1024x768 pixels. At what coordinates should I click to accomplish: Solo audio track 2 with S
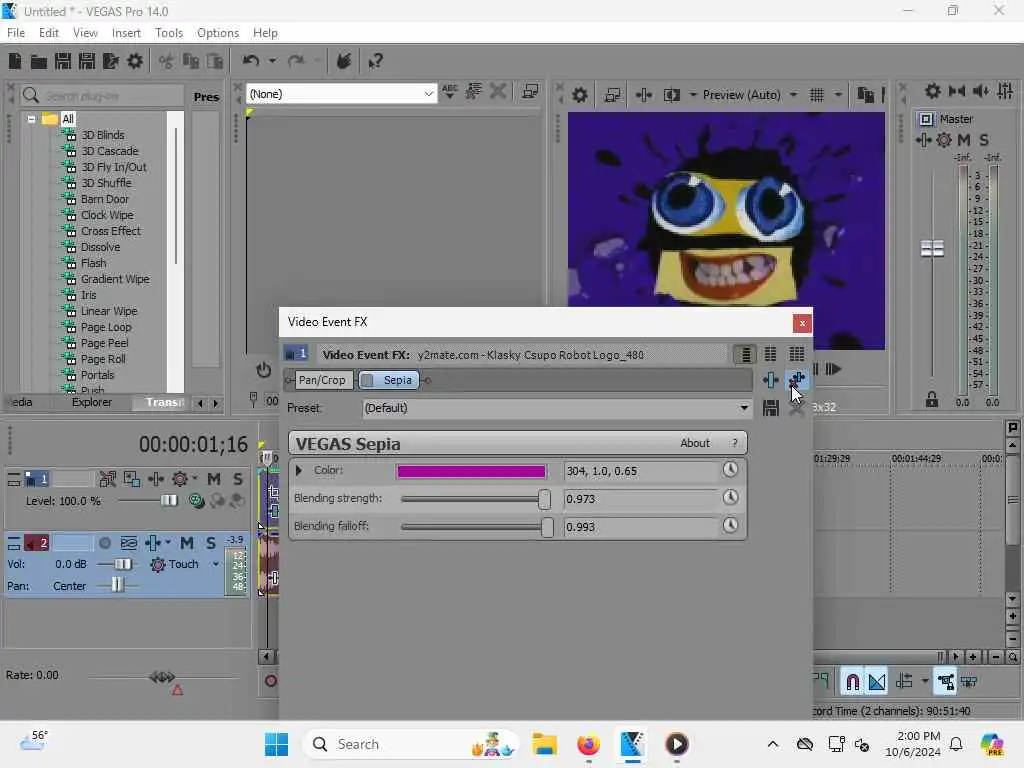pos(211,543)
